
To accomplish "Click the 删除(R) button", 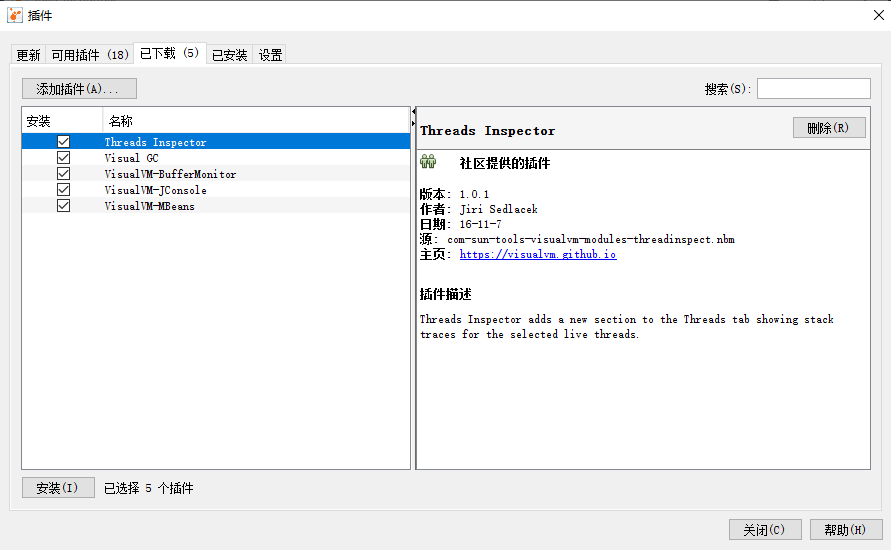I will [x=828, y=128].
